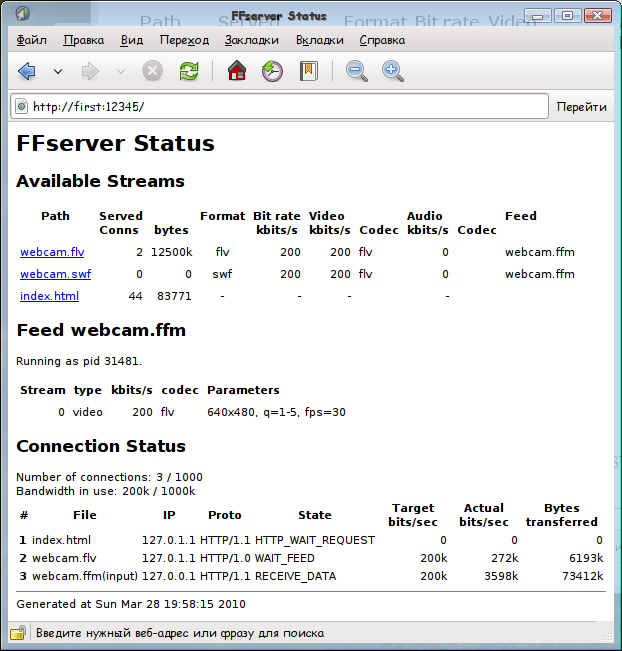Click the 'Running as pid 31481.' text

click(79, 361)
